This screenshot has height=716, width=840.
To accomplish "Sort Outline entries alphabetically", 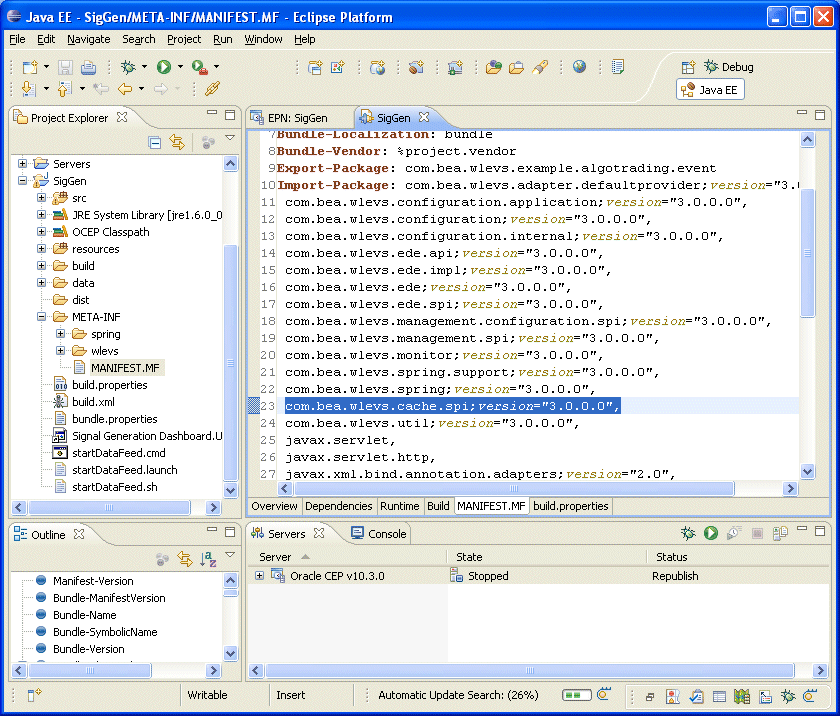I will [x=208, y=559].
